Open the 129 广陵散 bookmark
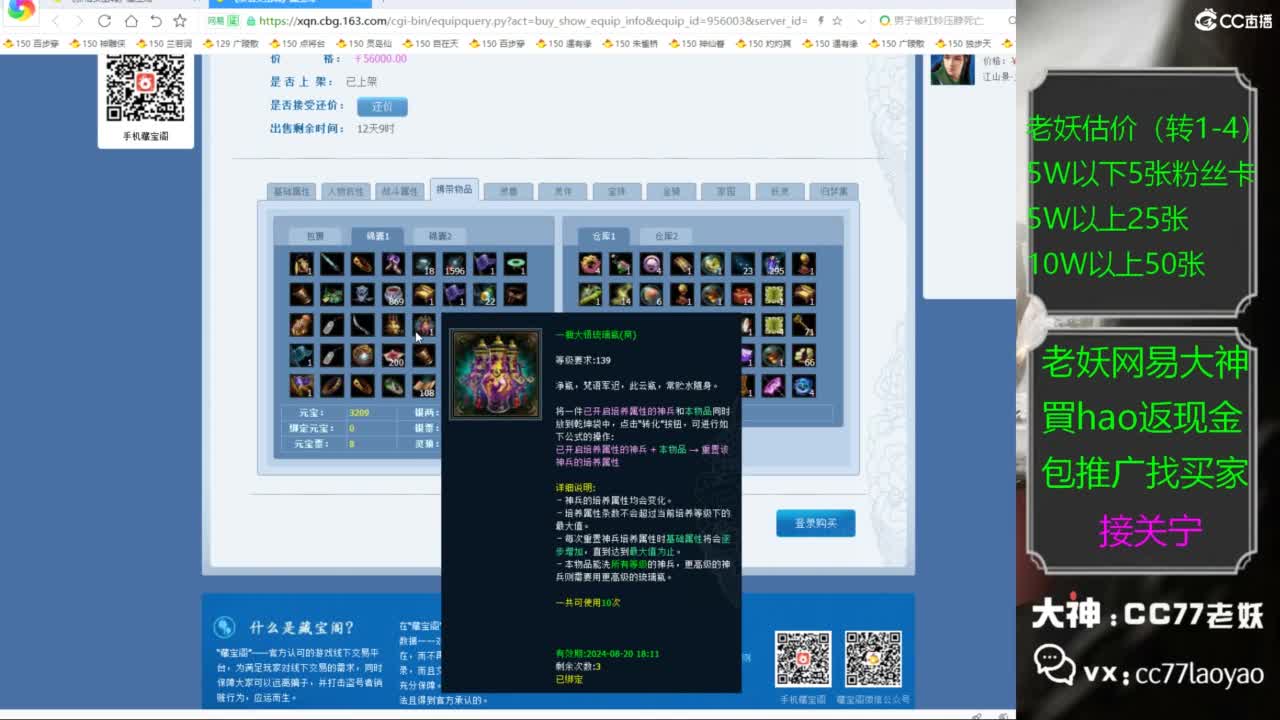 (x=230, y=44)
